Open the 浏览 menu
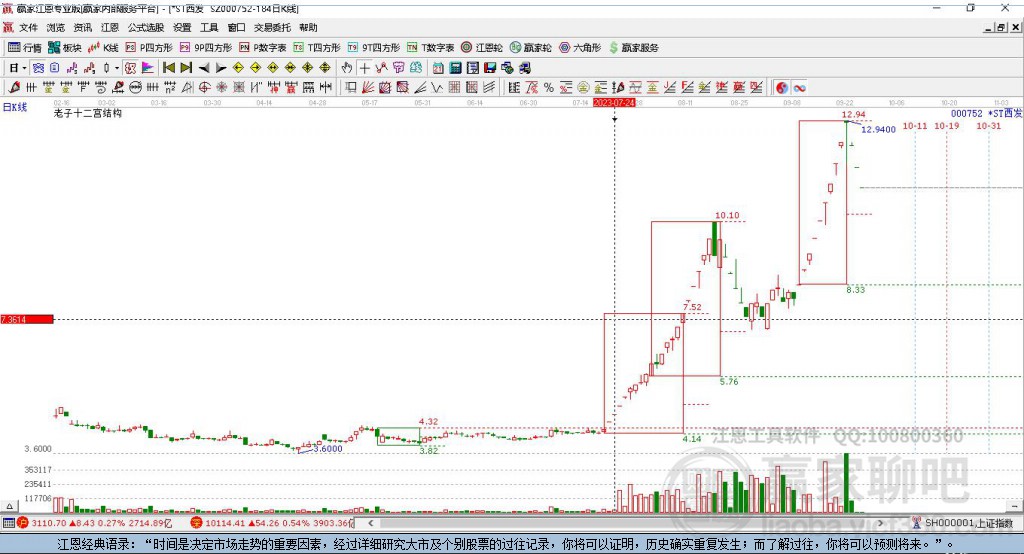The image size is (1024, 554). tap(56, 27)
